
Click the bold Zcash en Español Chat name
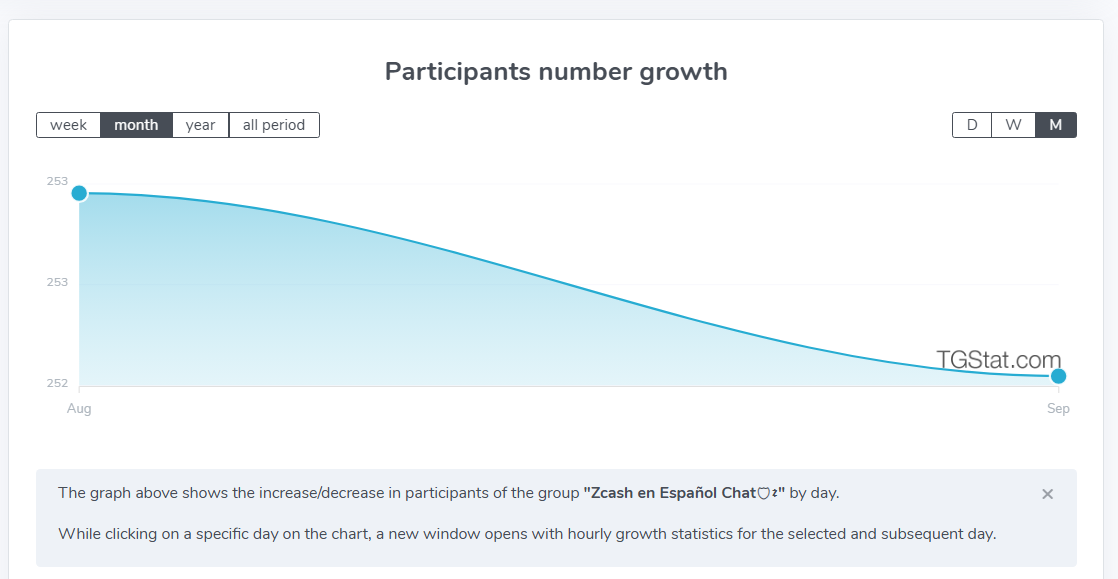pos(684,493)
